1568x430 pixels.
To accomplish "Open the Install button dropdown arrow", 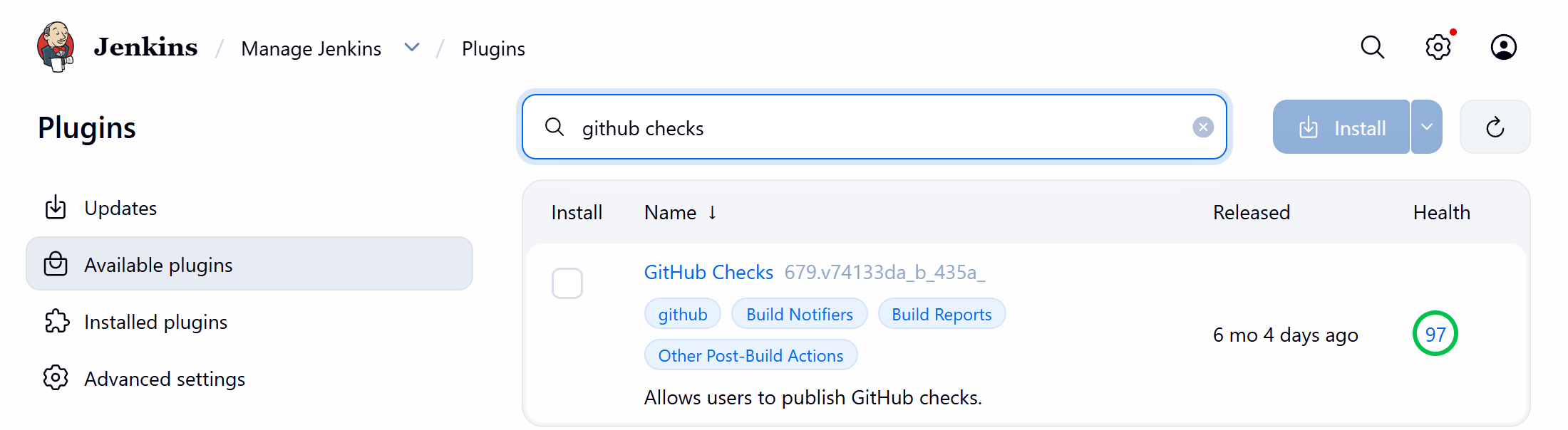I will click(x=1427, y=127).
